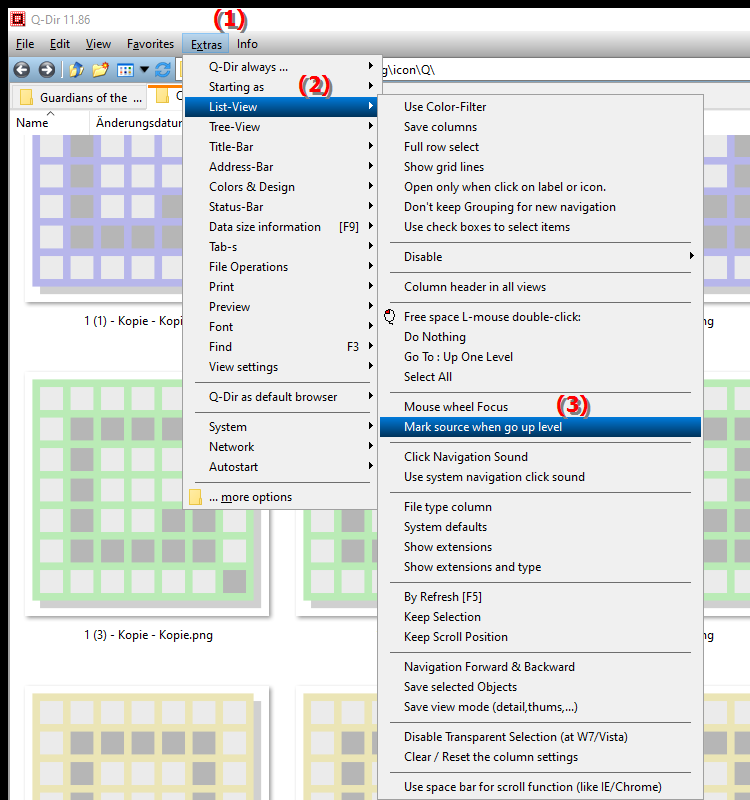Expand Starting as submenu
This screenshot has height=800, width=750.
pos(282,87)
